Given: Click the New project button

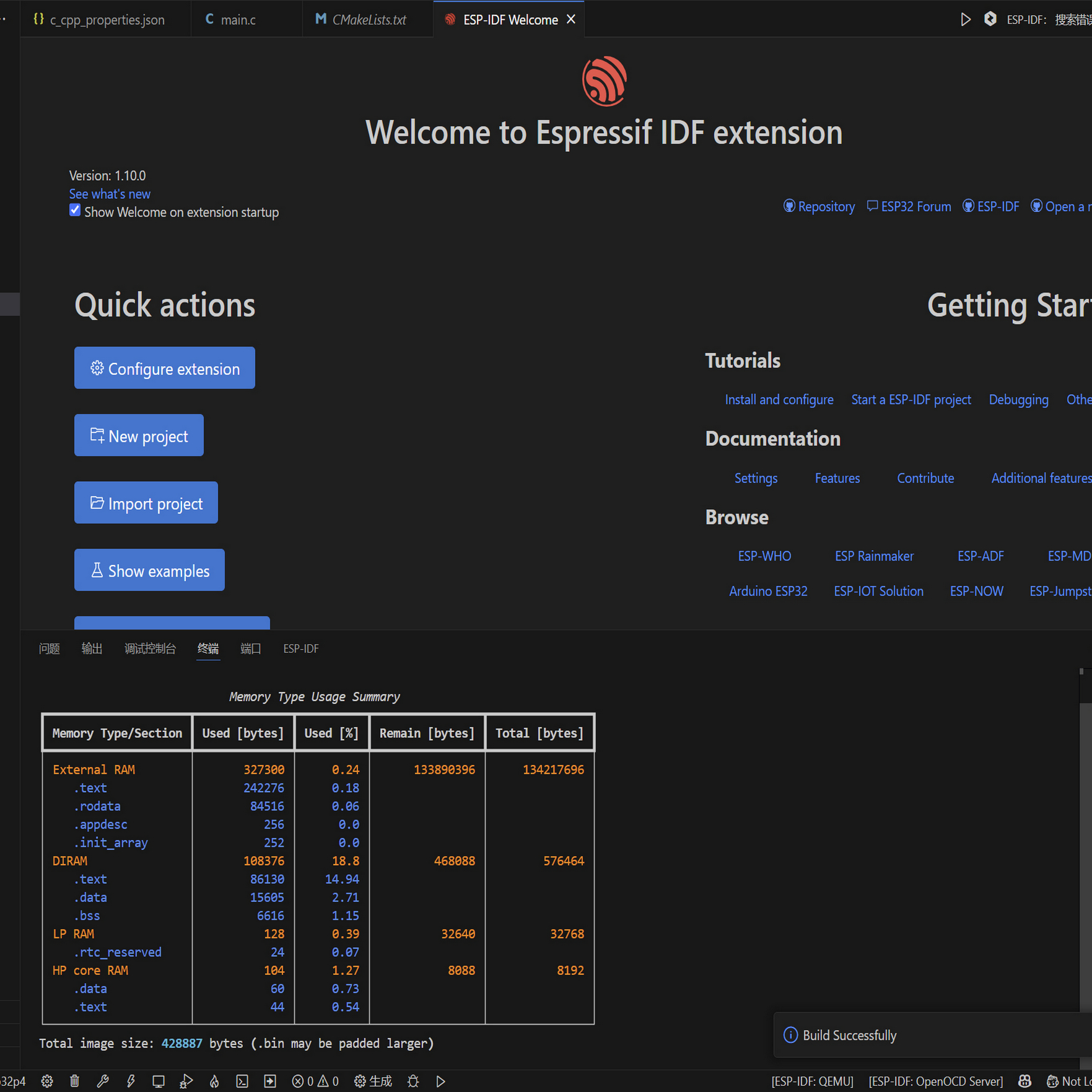Looking at the screenshot, I should tap(139, 435).
